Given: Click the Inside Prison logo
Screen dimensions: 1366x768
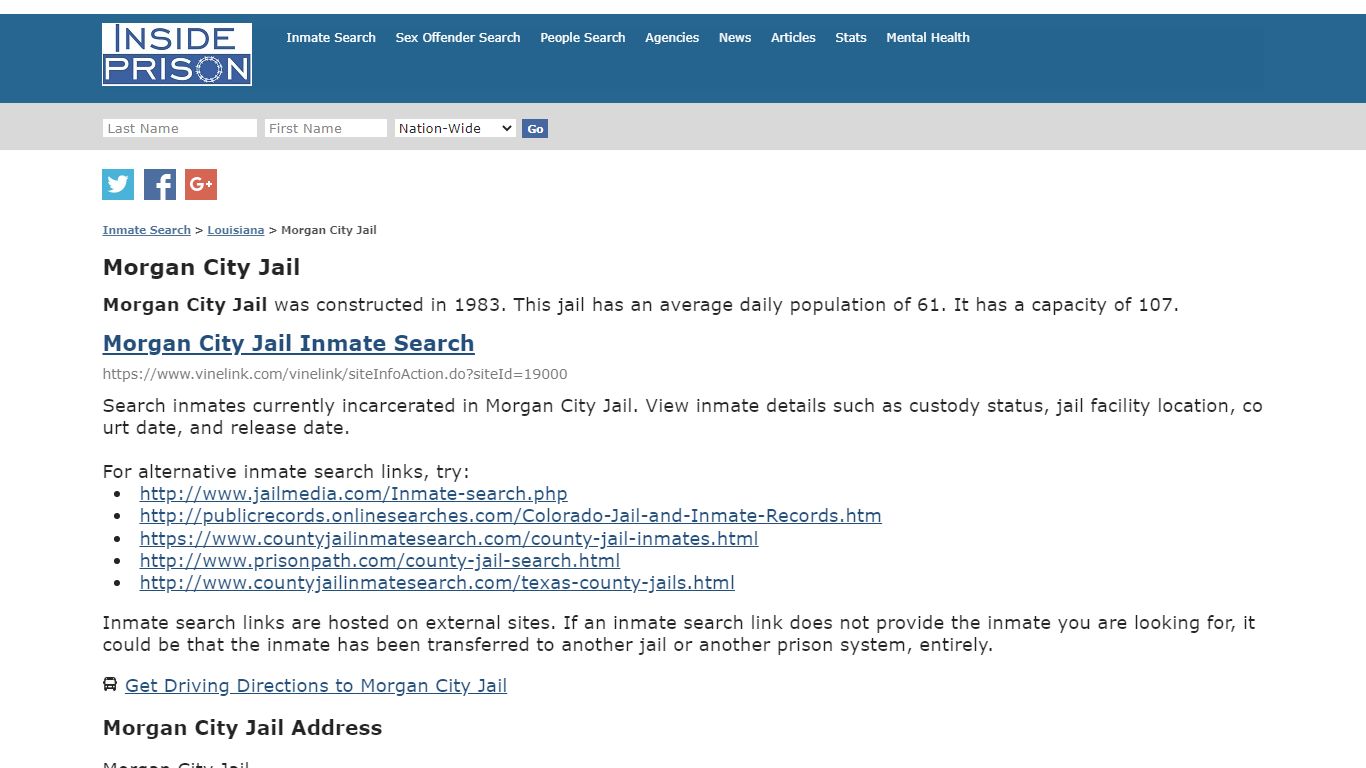Looking at the screenshot, I should click(177, 54).
